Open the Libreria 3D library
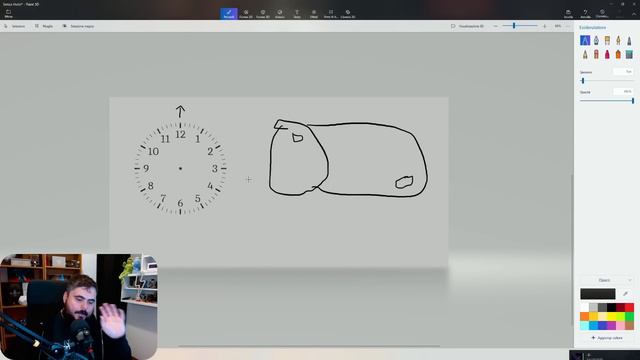 tap(348, 13)
